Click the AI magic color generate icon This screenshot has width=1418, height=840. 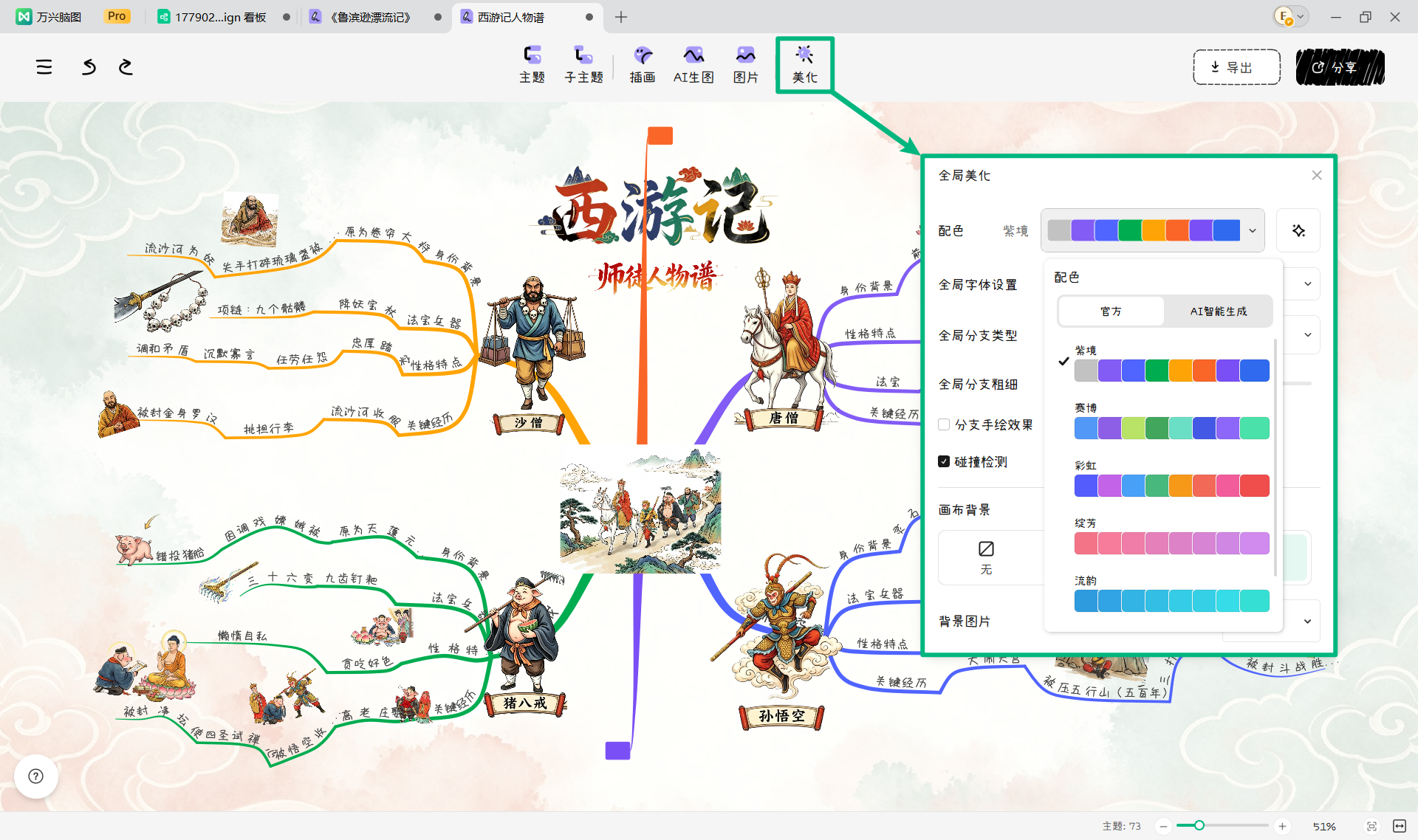coord(1298,231)
